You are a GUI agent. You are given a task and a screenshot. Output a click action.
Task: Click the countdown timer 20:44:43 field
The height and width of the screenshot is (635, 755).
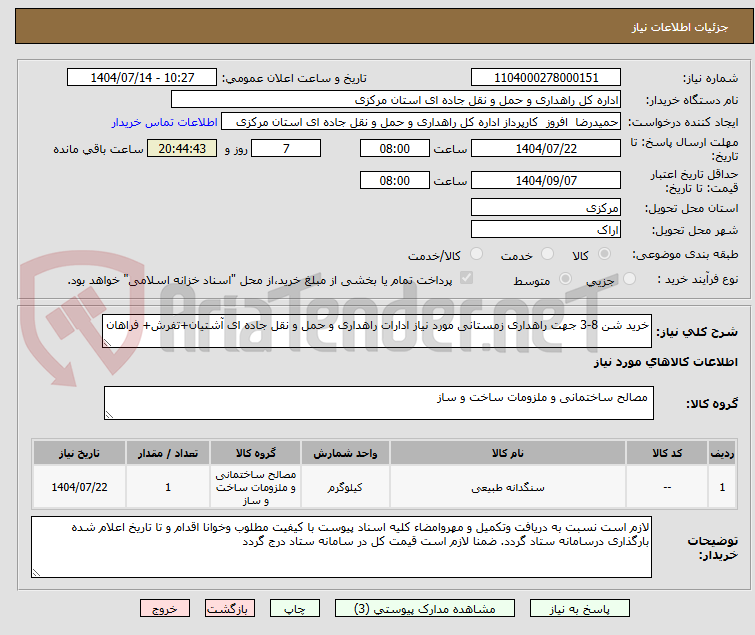pyautogui.click(x=182, y=148)
